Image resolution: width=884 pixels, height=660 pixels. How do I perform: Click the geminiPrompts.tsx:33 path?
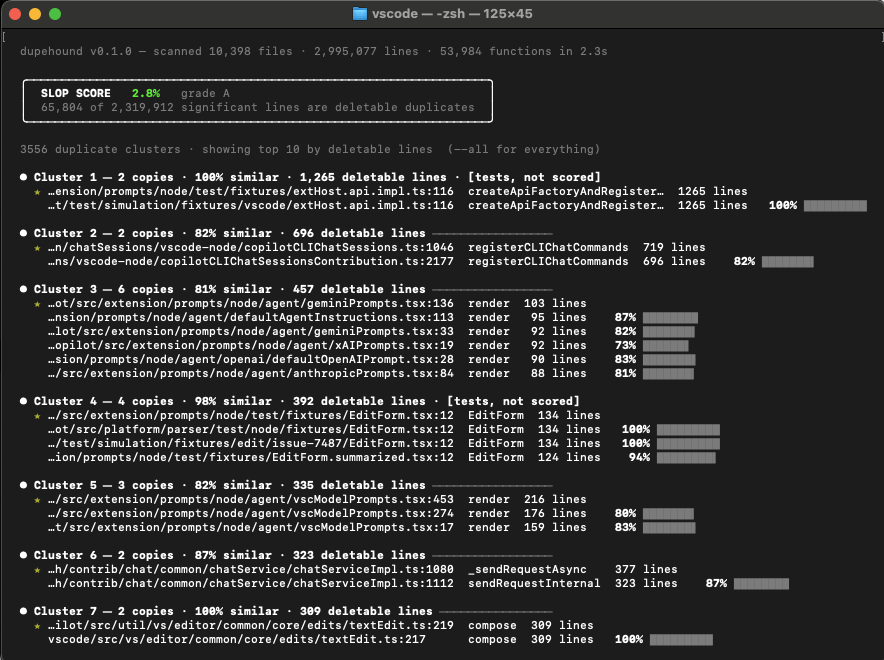pos(251,331)
